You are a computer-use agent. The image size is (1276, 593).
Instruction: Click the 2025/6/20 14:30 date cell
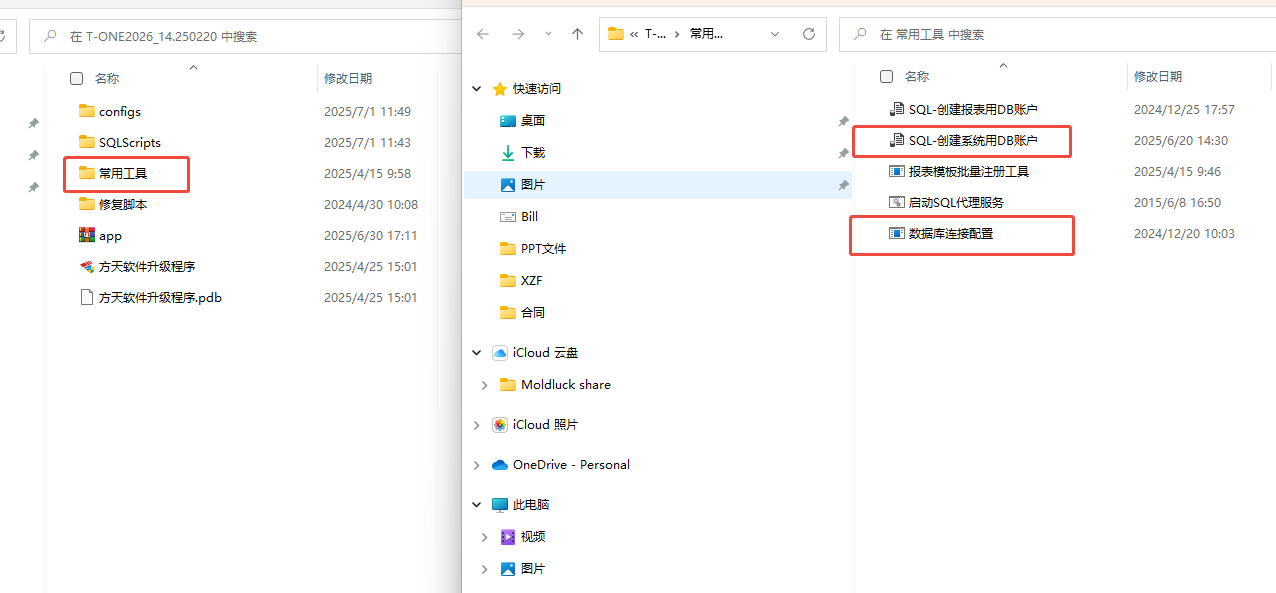coord(1181,140)
